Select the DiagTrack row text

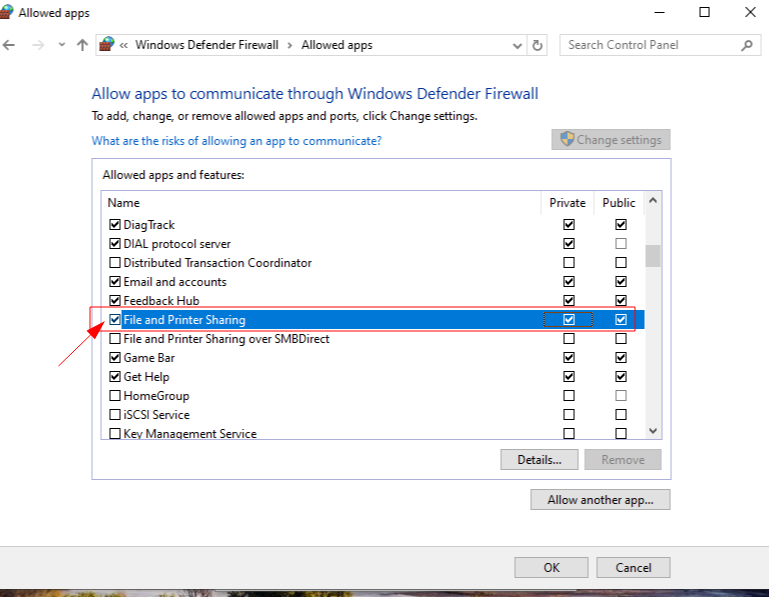tap(149, 225)
